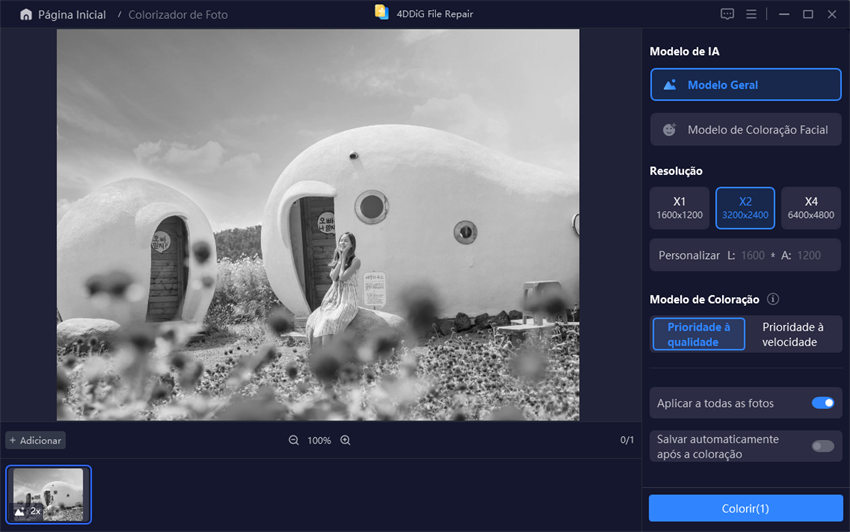Image resolution: width=850 pixels, height=532 pixels.
Task: Click the zoom in magnifier icon
Action: pyautogui.click(x=345, y=440)
